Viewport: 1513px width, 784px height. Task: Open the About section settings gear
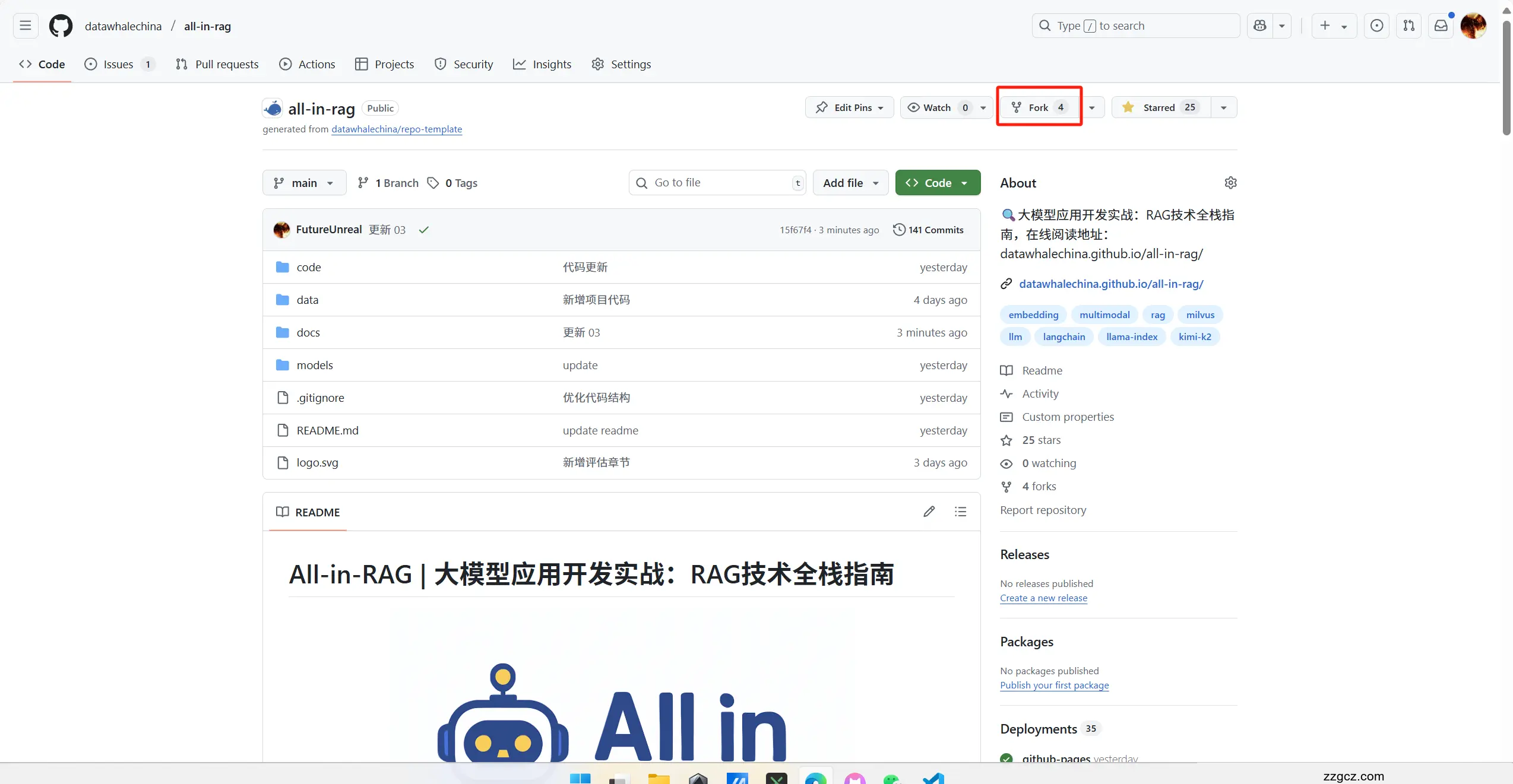point(1230,183)
